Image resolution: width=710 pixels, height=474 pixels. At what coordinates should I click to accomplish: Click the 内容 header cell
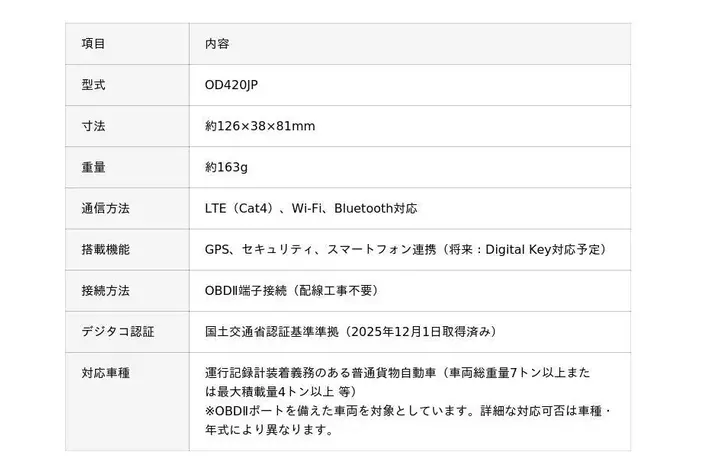217,44
